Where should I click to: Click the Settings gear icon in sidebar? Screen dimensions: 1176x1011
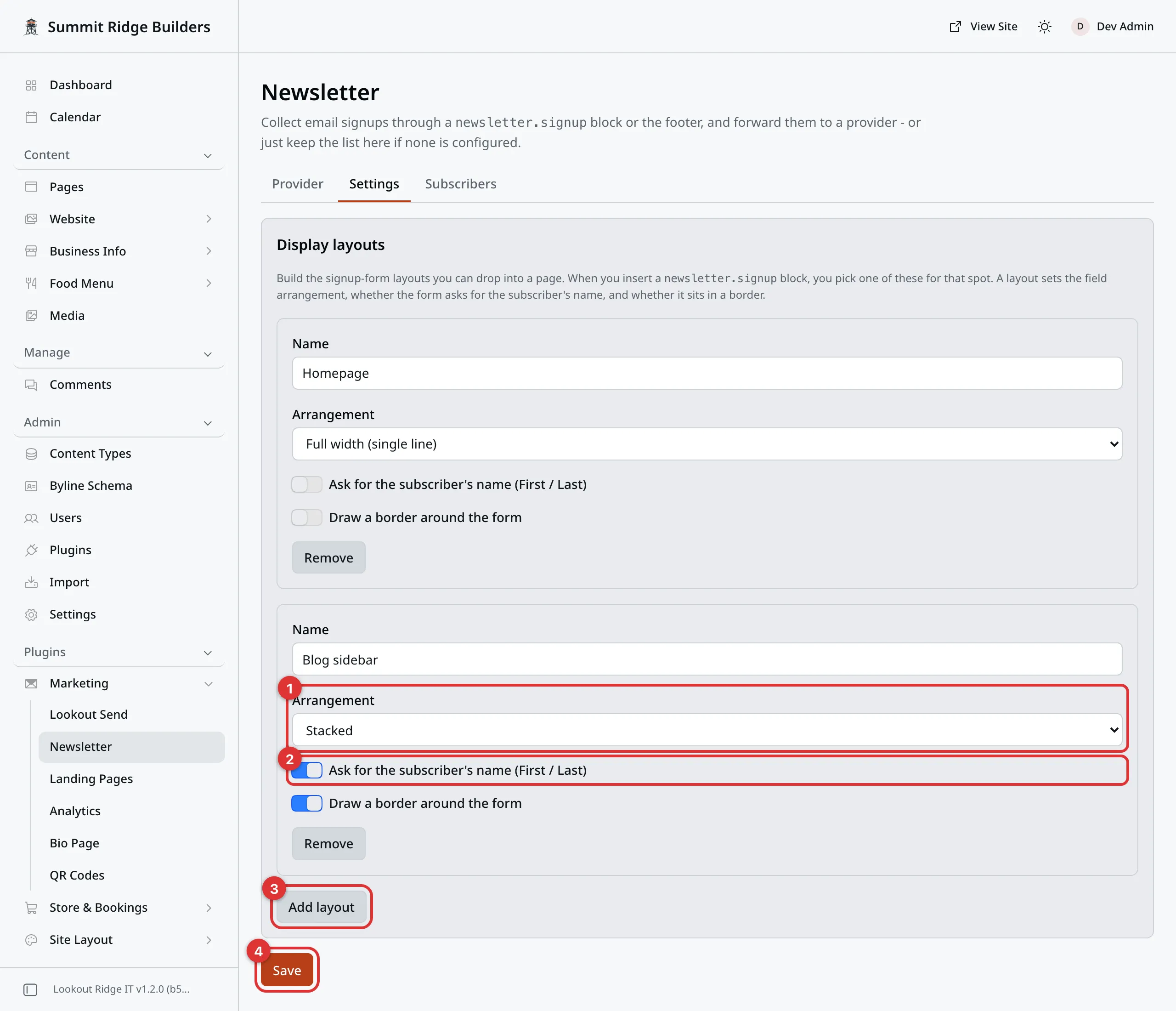point(31,614)
